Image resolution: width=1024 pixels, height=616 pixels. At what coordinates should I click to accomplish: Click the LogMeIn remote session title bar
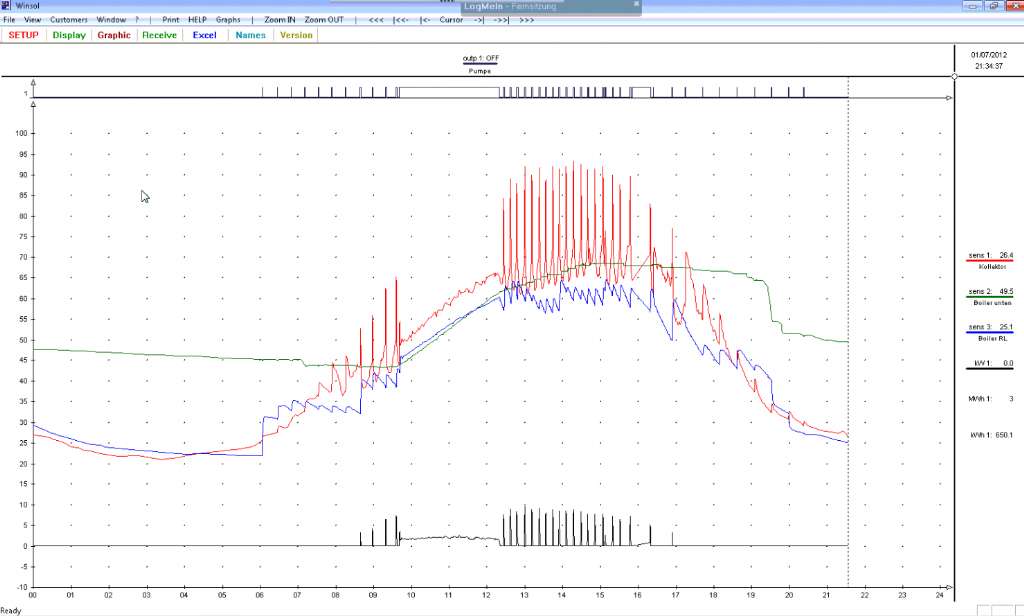click(x=551, y=7)
